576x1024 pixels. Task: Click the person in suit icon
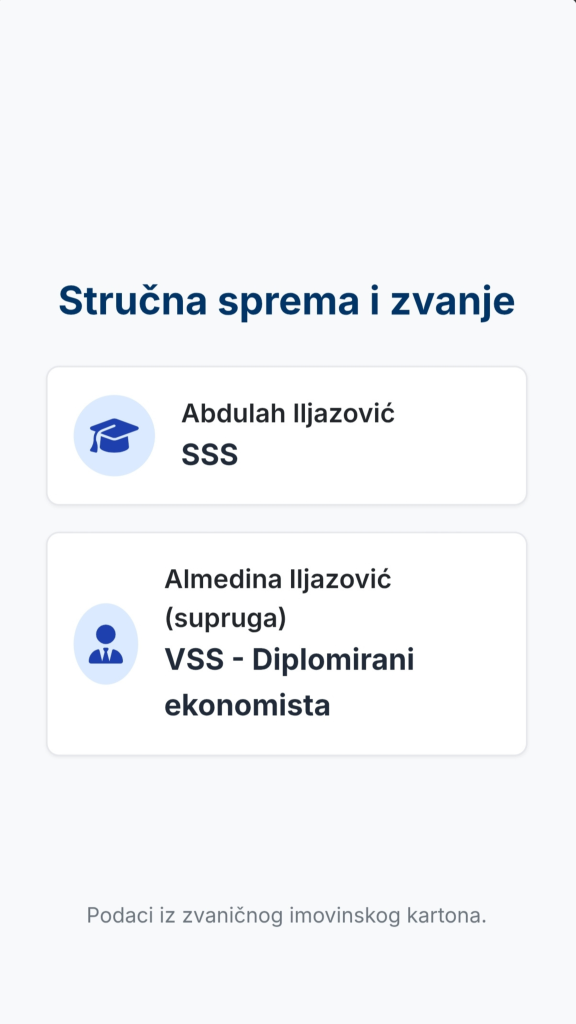pyautogui.click(x=106, y=644)
